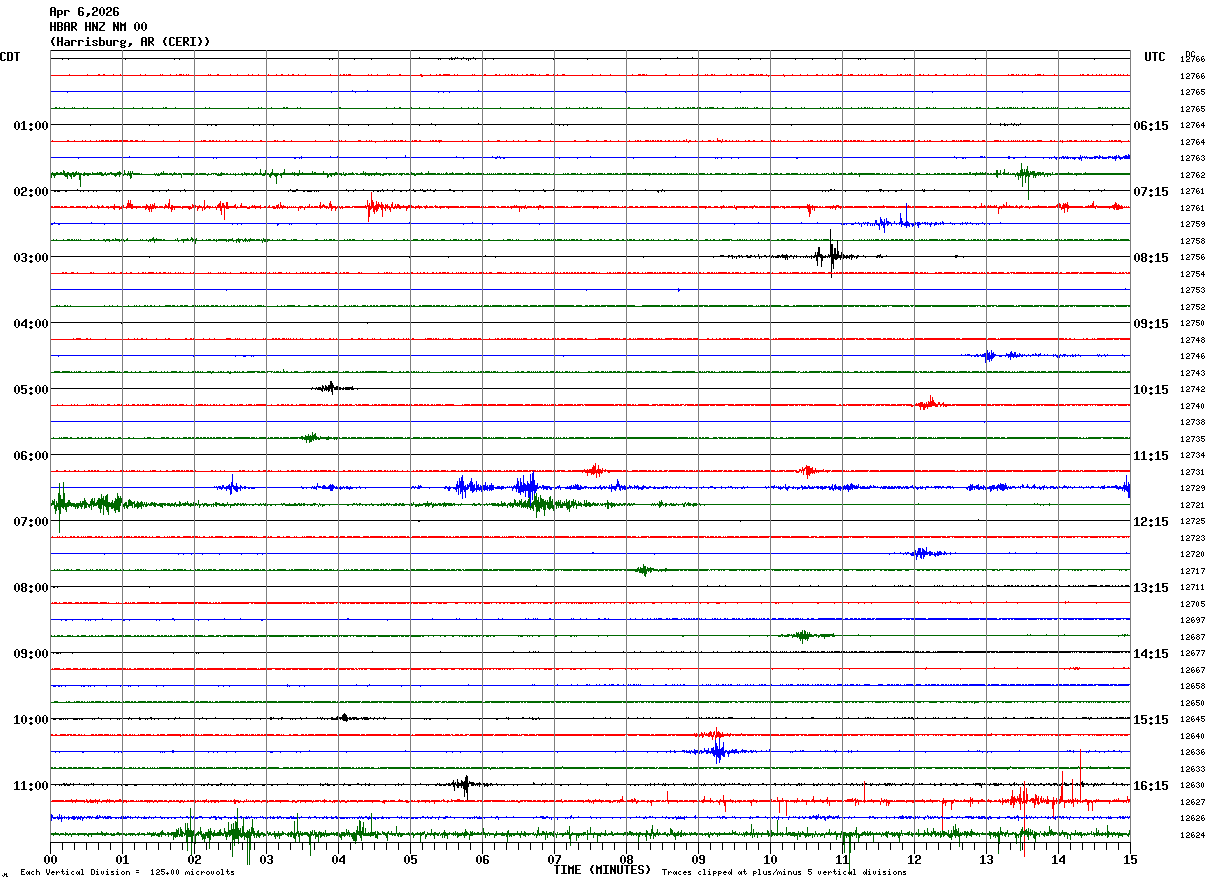Click the 06:15 UTC time label
The width and height of the screenshot is (1210, 886).
[x=1150, y=126]
